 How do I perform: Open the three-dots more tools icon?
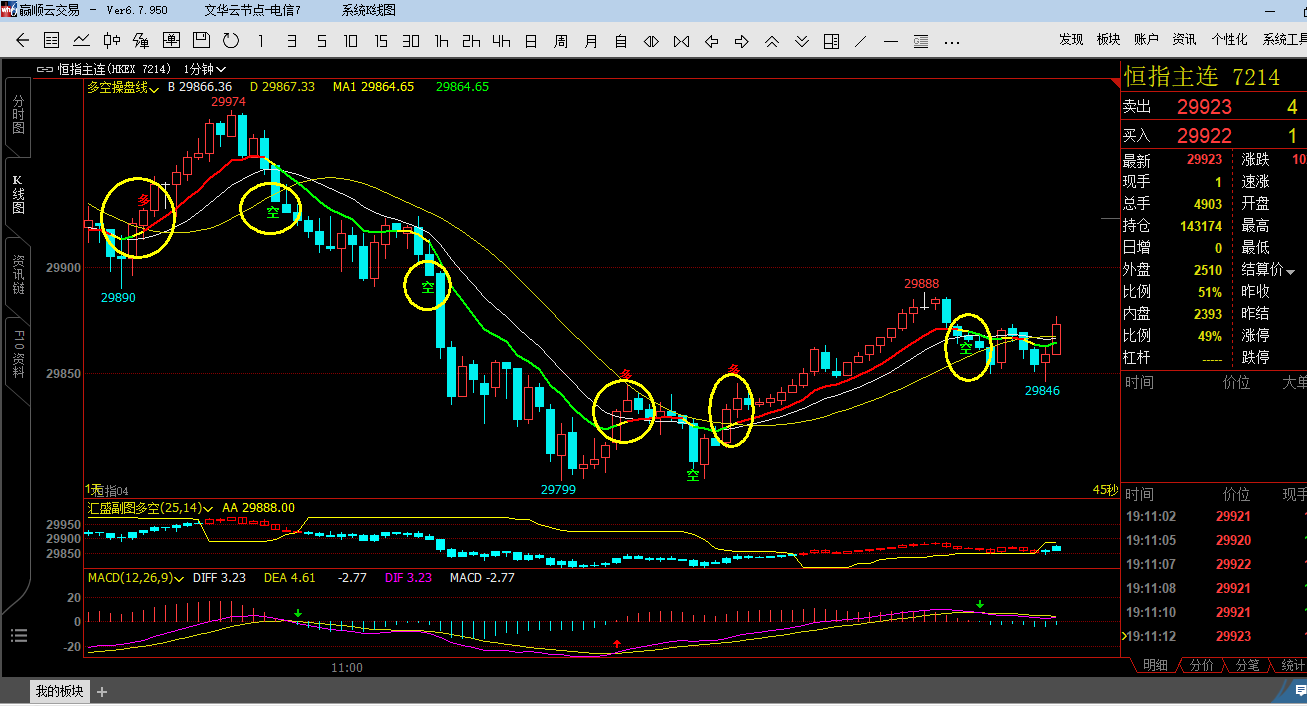951,41
